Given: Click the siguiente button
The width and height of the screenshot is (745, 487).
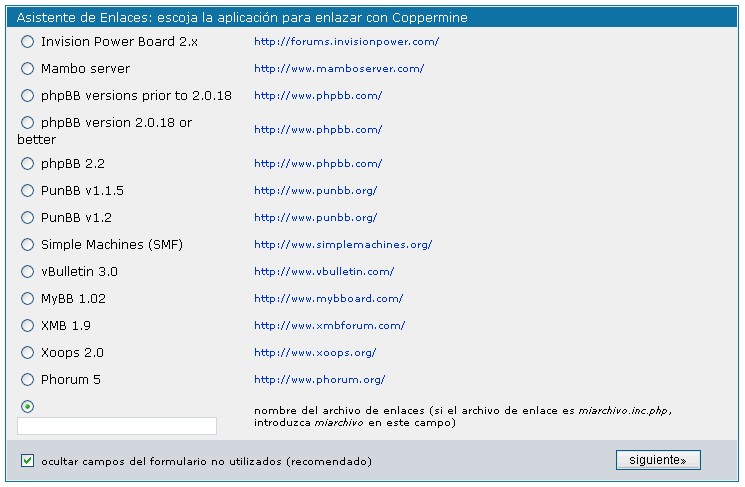Looking at the screenshot, I should click(658, 460).
